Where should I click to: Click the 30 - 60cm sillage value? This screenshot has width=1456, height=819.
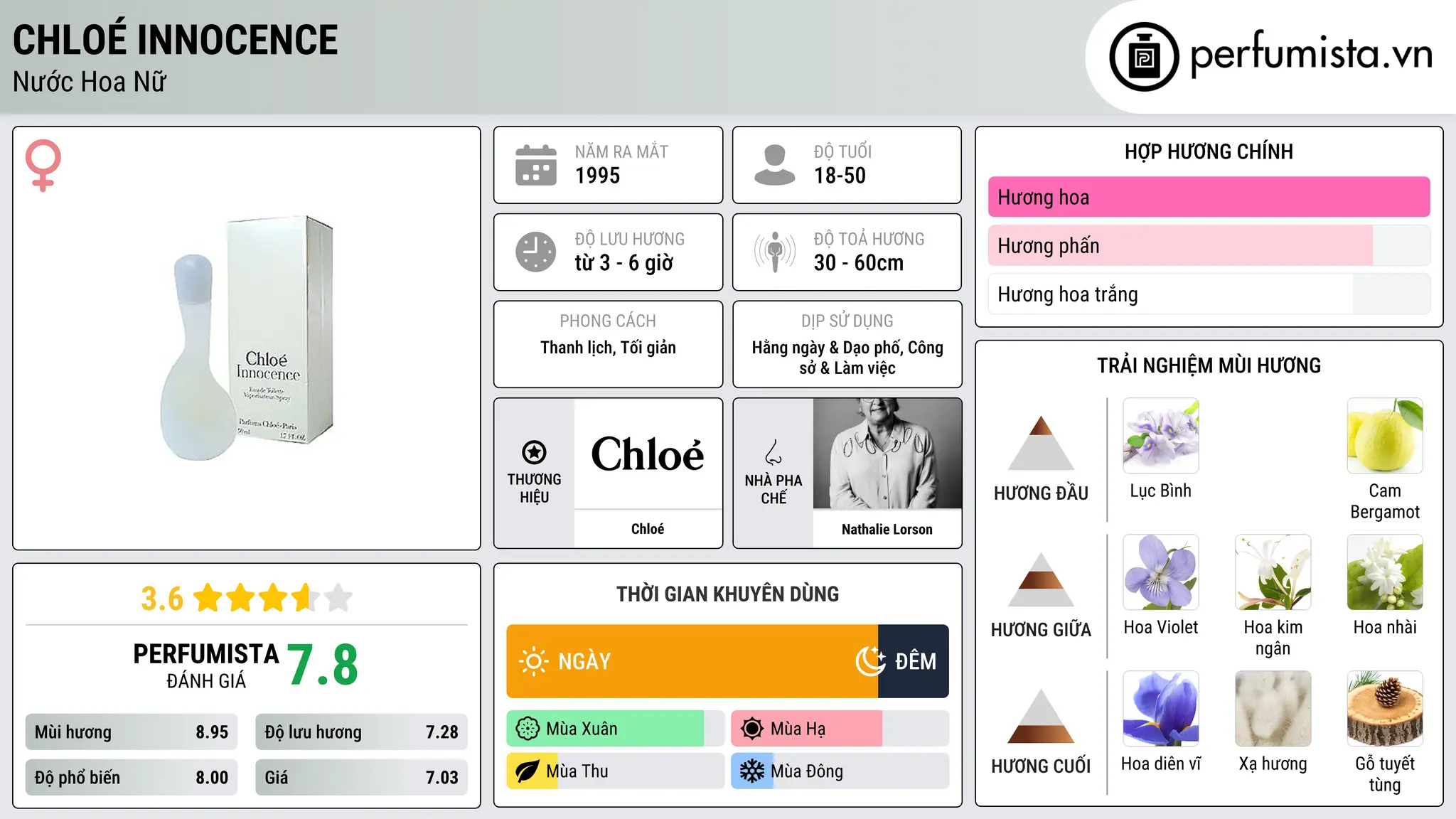click(x=859, y=263)
